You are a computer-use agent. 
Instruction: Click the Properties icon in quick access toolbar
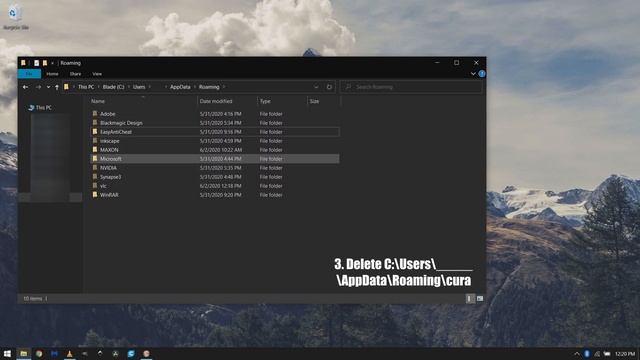(36, 63)
